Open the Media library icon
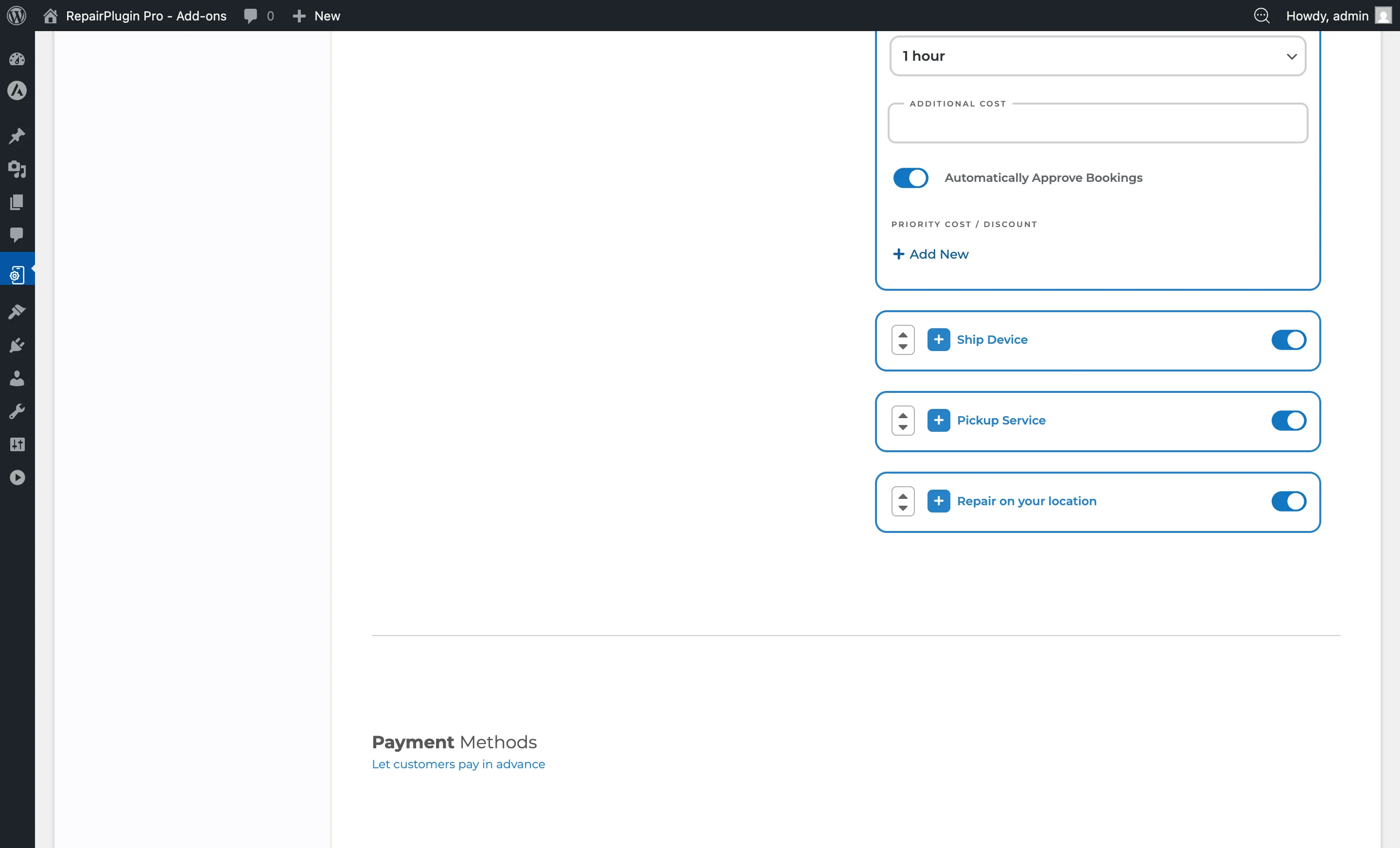Viewport: 1400px width, 848px height. point(17,170)
